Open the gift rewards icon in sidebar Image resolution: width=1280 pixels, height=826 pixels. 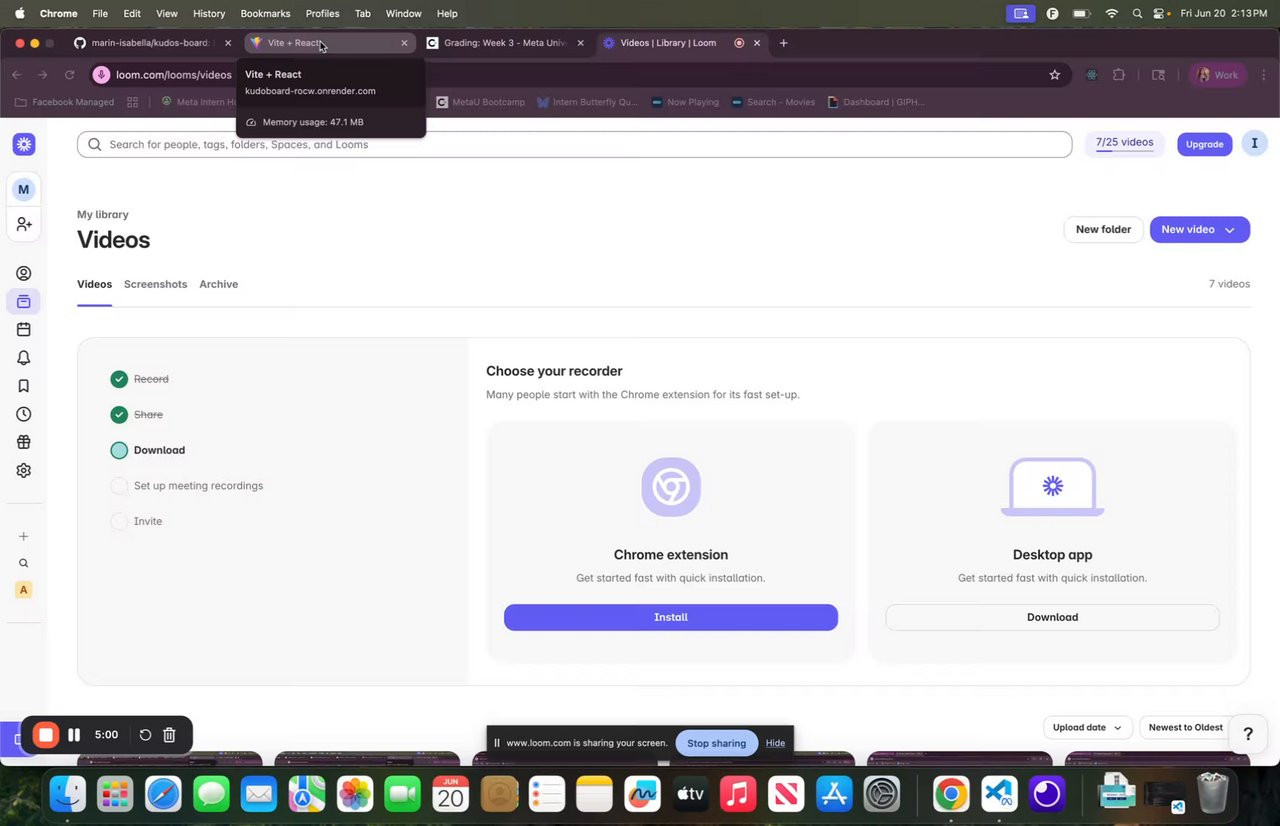24,442
